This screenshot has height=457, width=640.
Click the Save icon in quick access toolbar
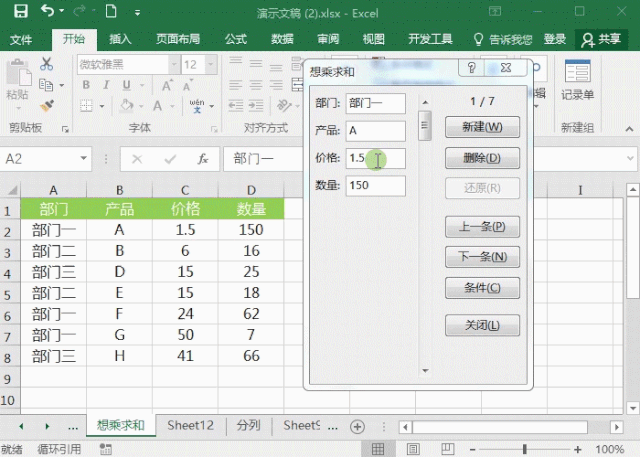pos(20,12)
